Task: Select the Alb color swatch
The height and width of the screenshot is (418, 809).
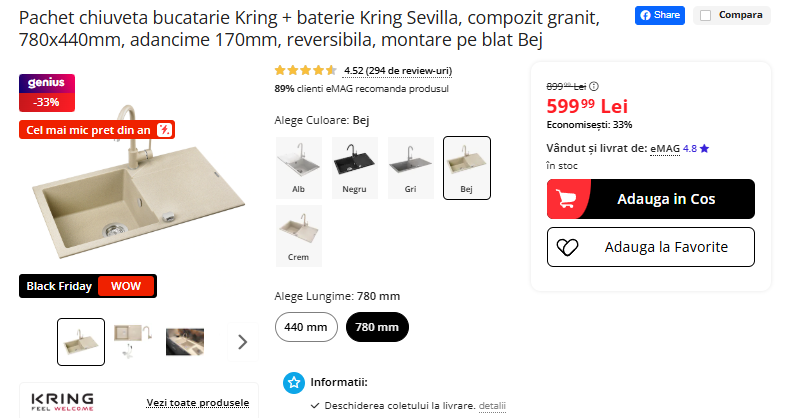Action: (x=299, y=167)
